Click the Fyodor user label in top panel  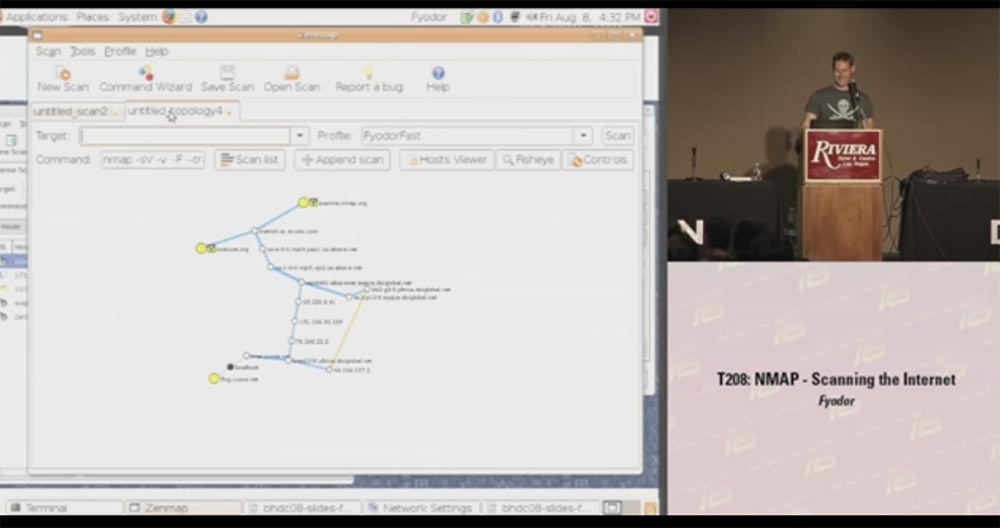(x=429, y=17)
